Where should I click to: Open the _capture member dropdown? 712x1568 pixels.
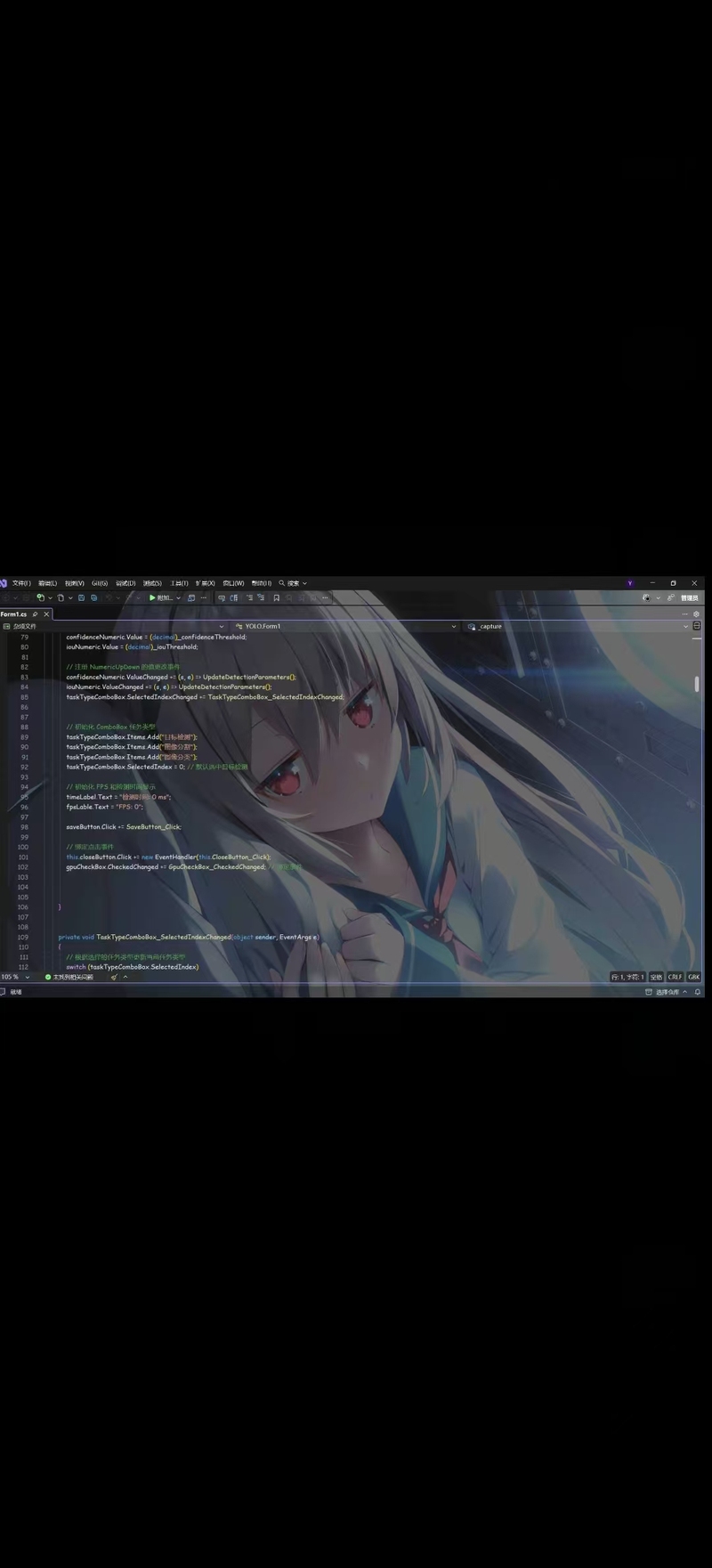[578, 626]
